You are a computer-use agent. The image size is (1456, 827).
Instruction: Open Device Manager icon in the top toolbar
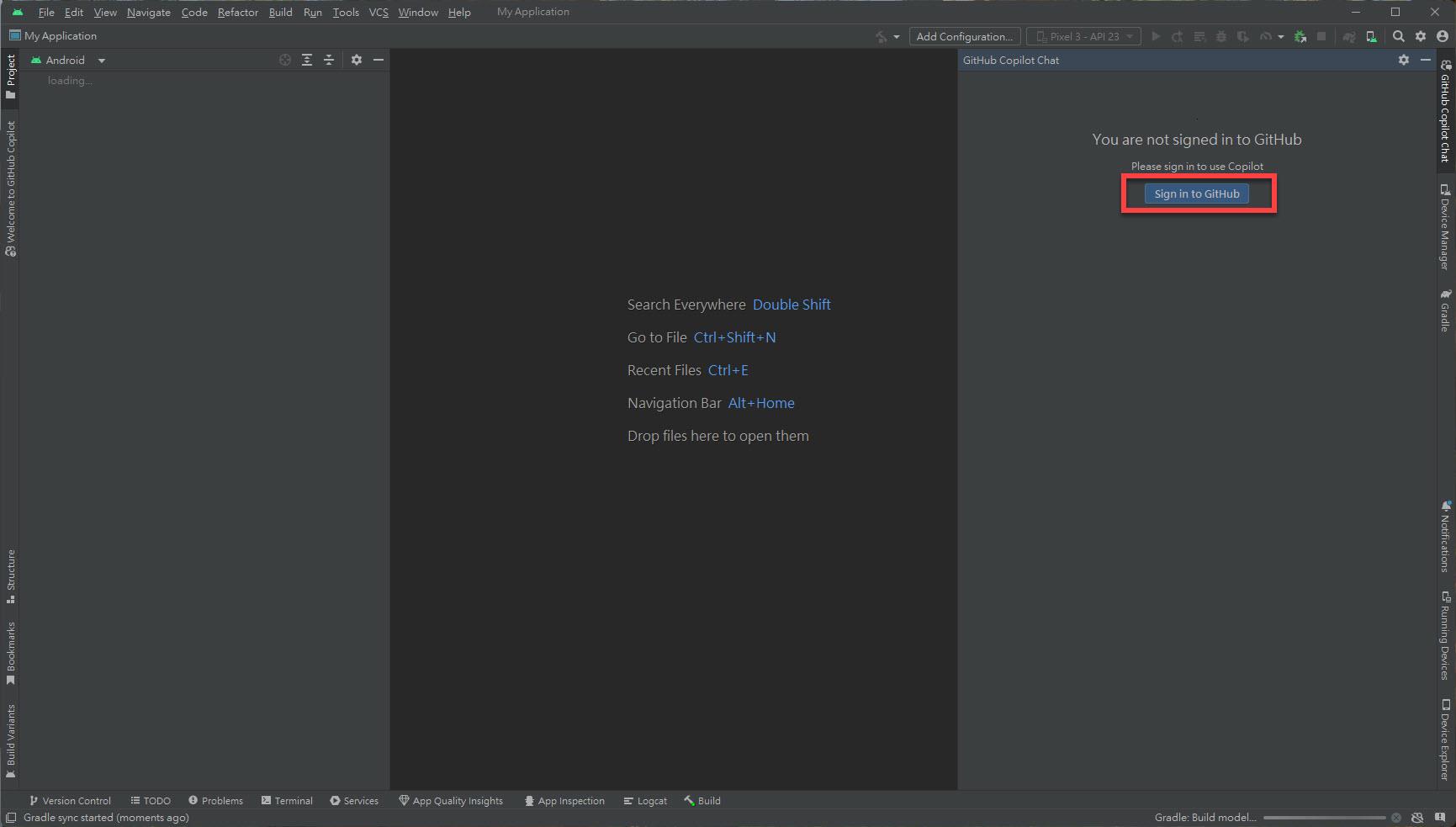point(1371,36)
